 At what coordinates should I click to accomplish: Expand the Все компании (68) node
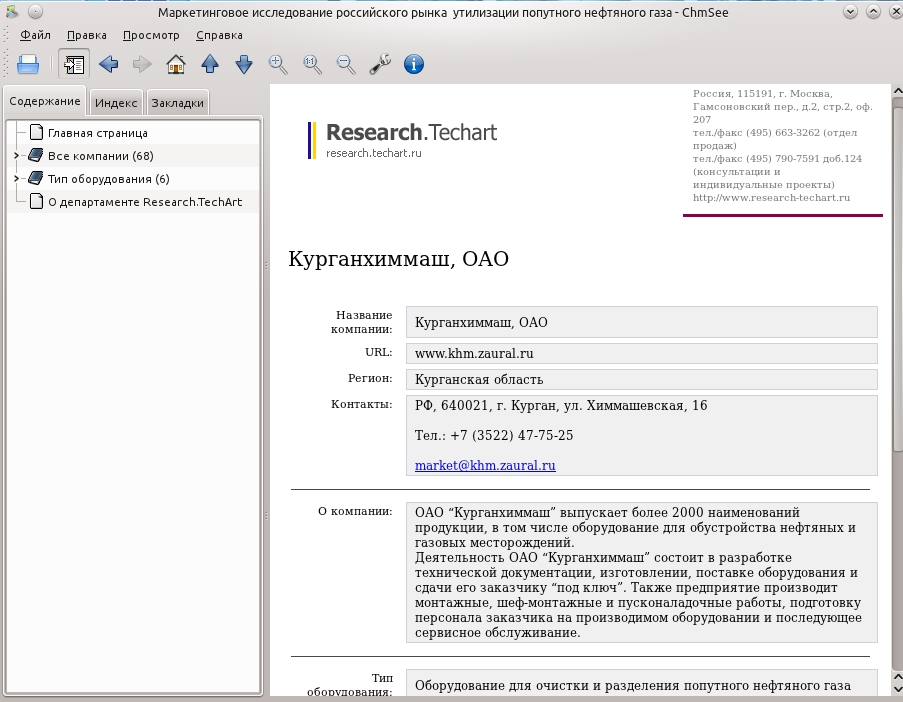click(x=16, y=155)
